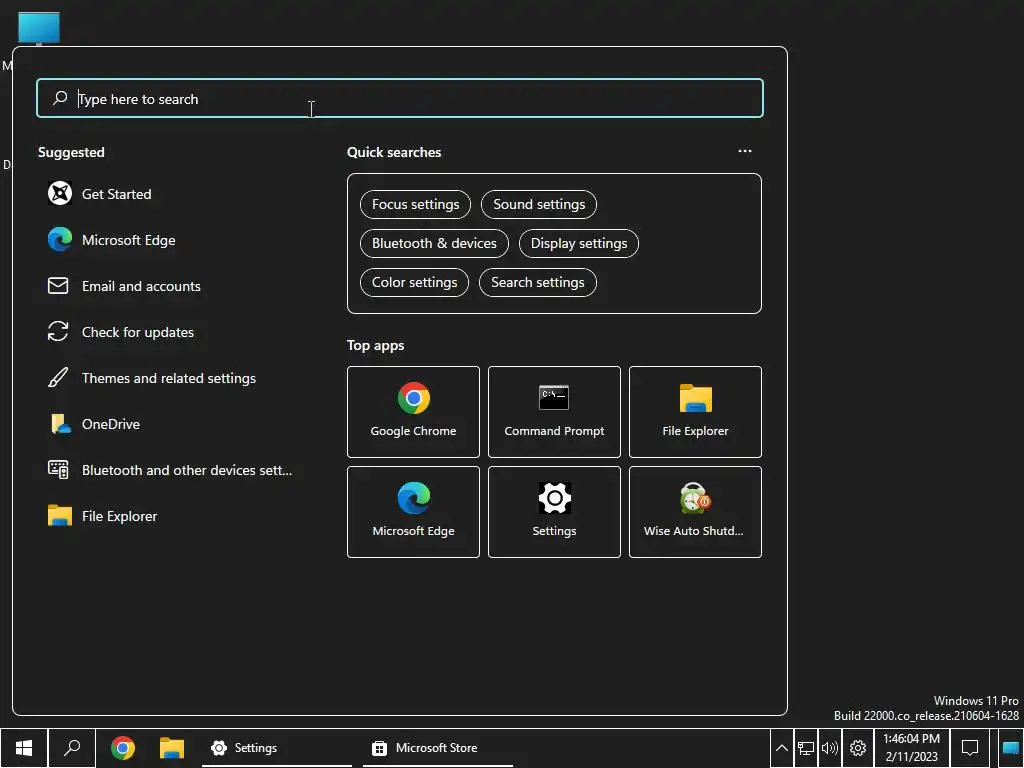Choose Search settings quick search
This screenshot has width=1024, height=768.
[537, 283]
